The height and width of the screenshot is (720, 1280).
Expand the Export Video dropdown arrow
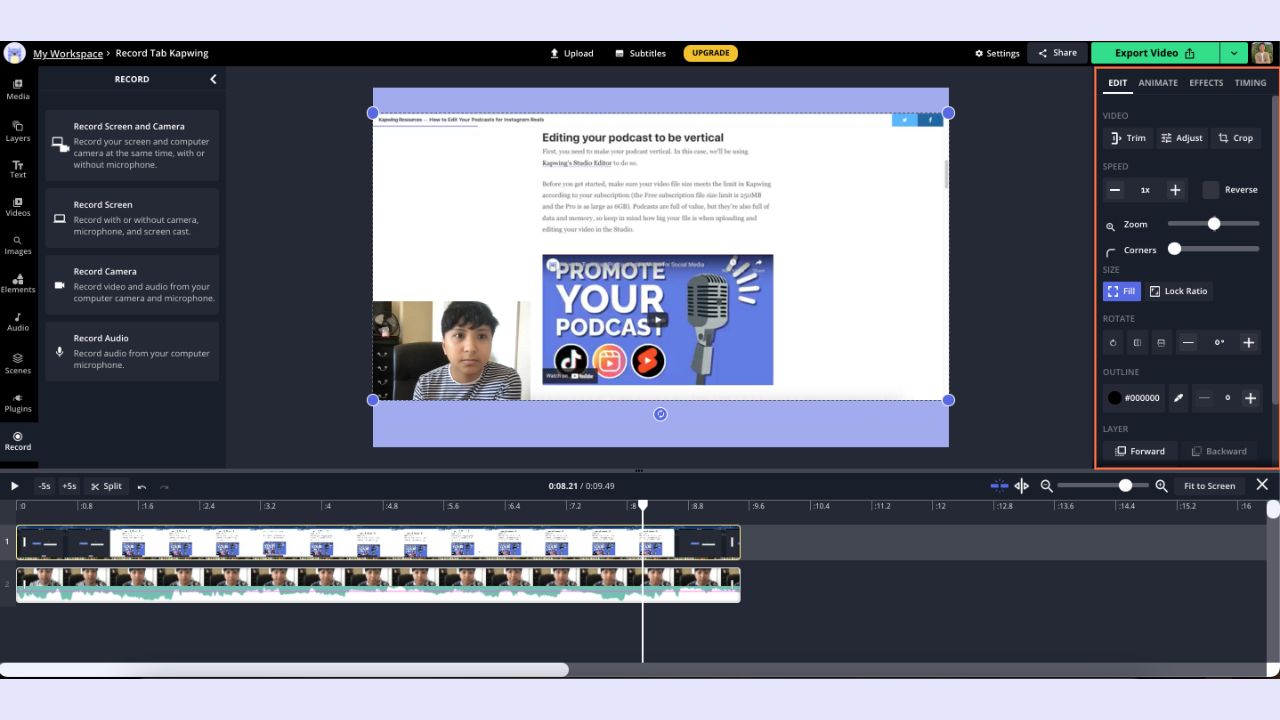click(x=1234, y=53)
